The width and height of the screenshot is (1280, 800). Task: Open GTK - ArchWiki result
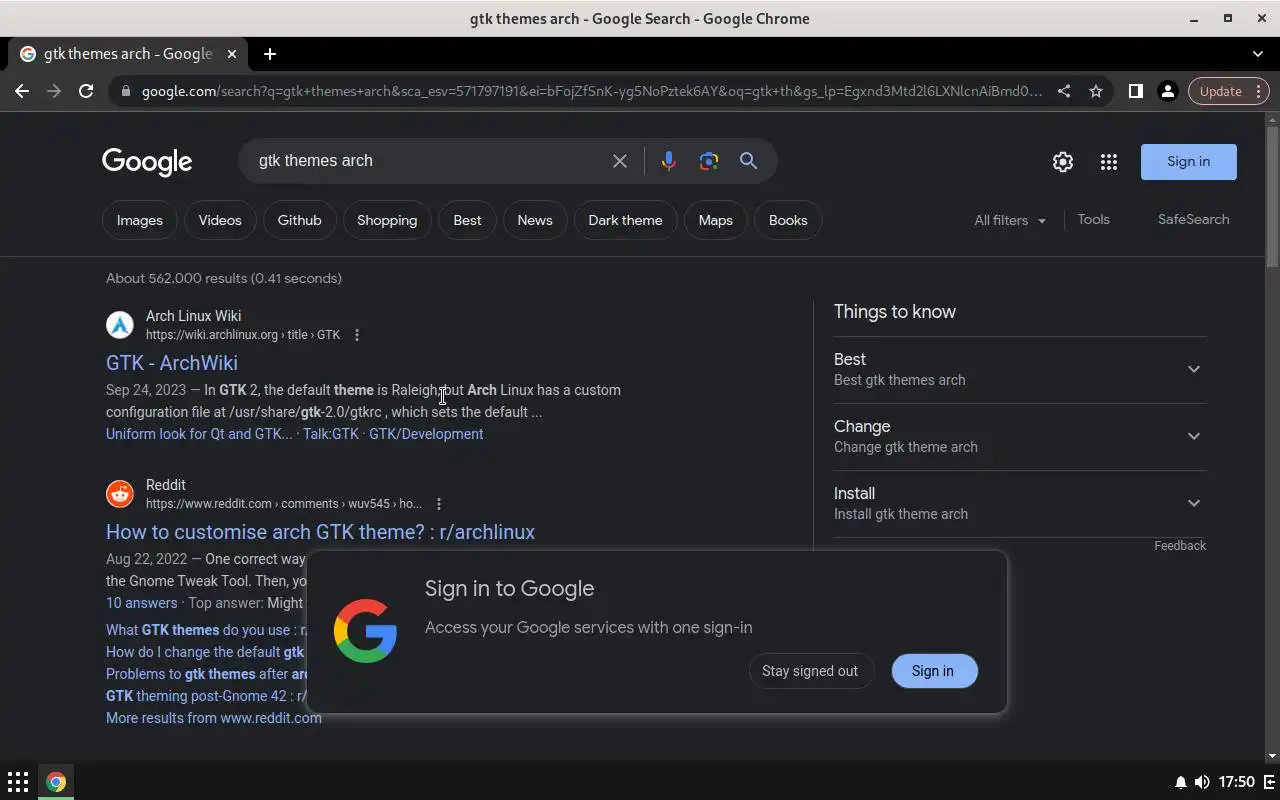click(172, 363)
